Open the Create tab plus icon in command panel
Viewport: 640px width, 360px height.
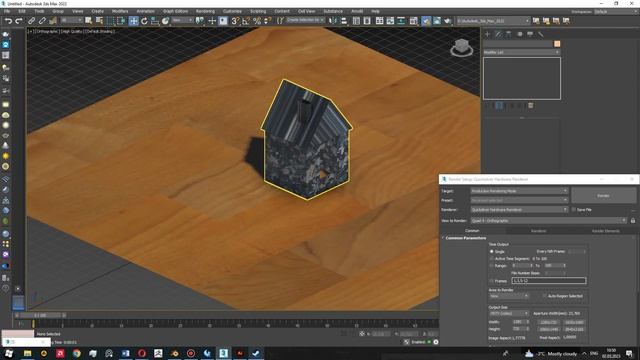[x=487, y=34]
